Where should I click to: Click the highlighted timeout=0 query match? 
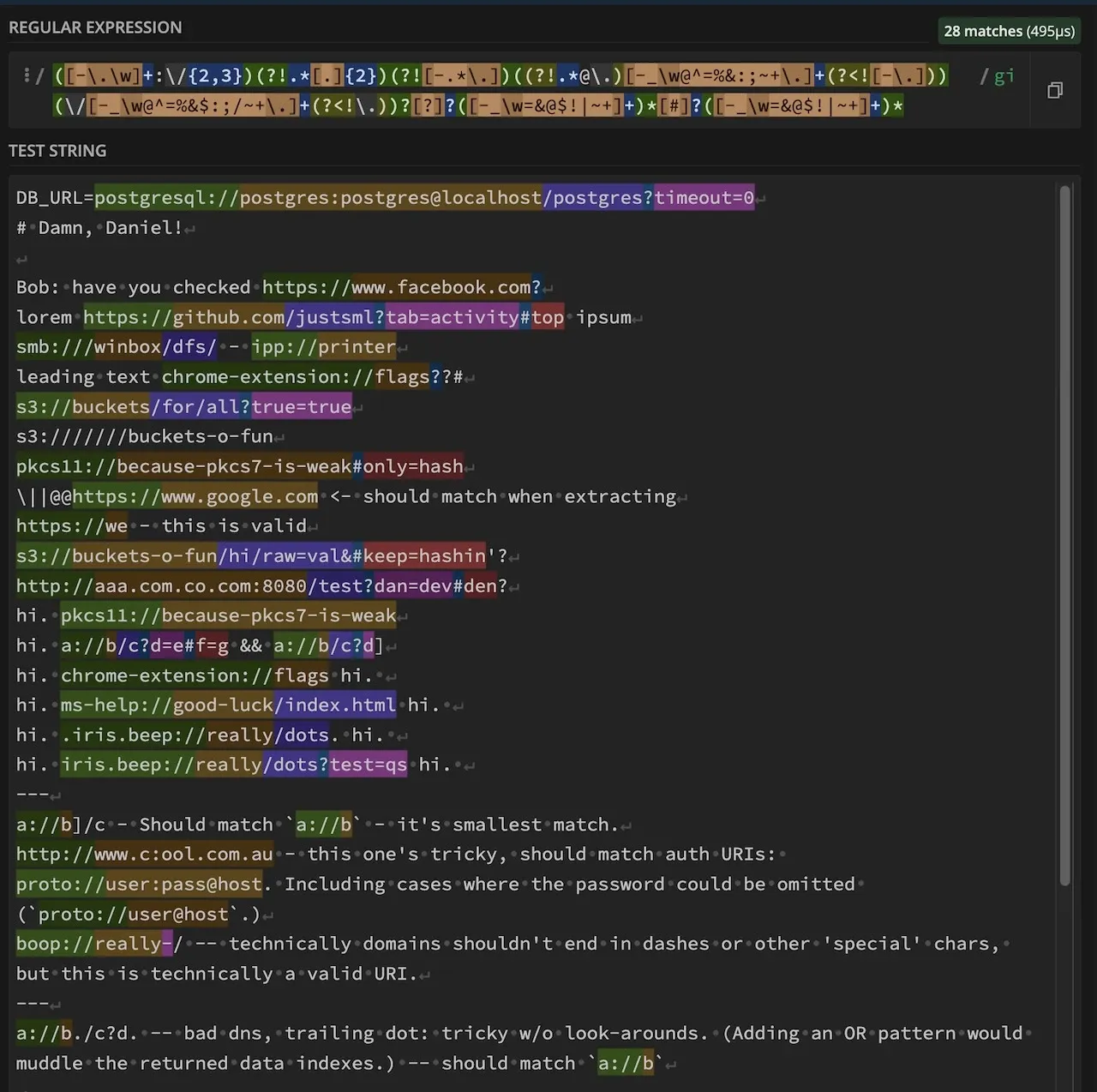tap(704, 198)
